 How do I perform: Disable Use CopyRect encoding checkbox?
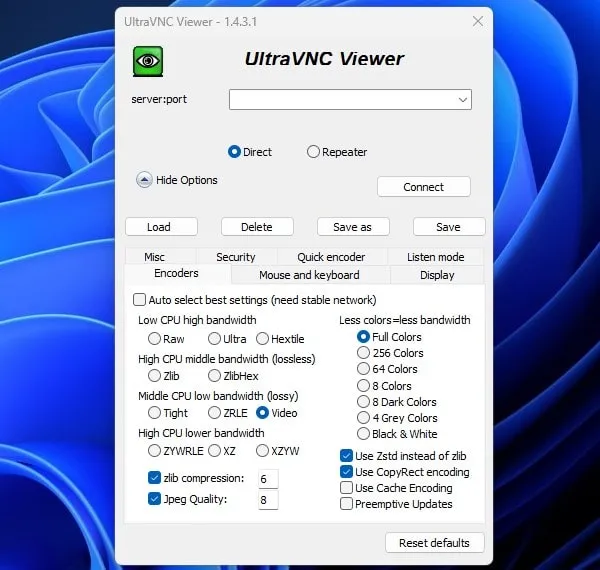click(346, 472)
